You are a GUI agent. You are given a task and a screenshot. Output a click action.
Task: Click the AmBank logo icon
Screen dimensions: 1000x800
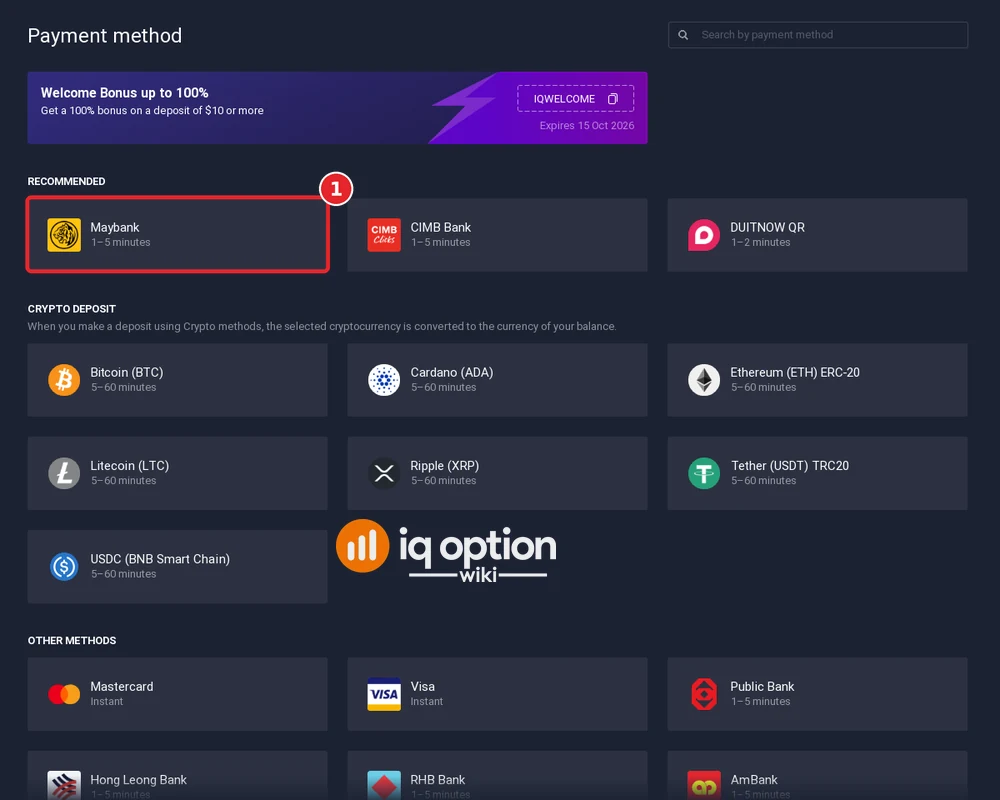704,785
